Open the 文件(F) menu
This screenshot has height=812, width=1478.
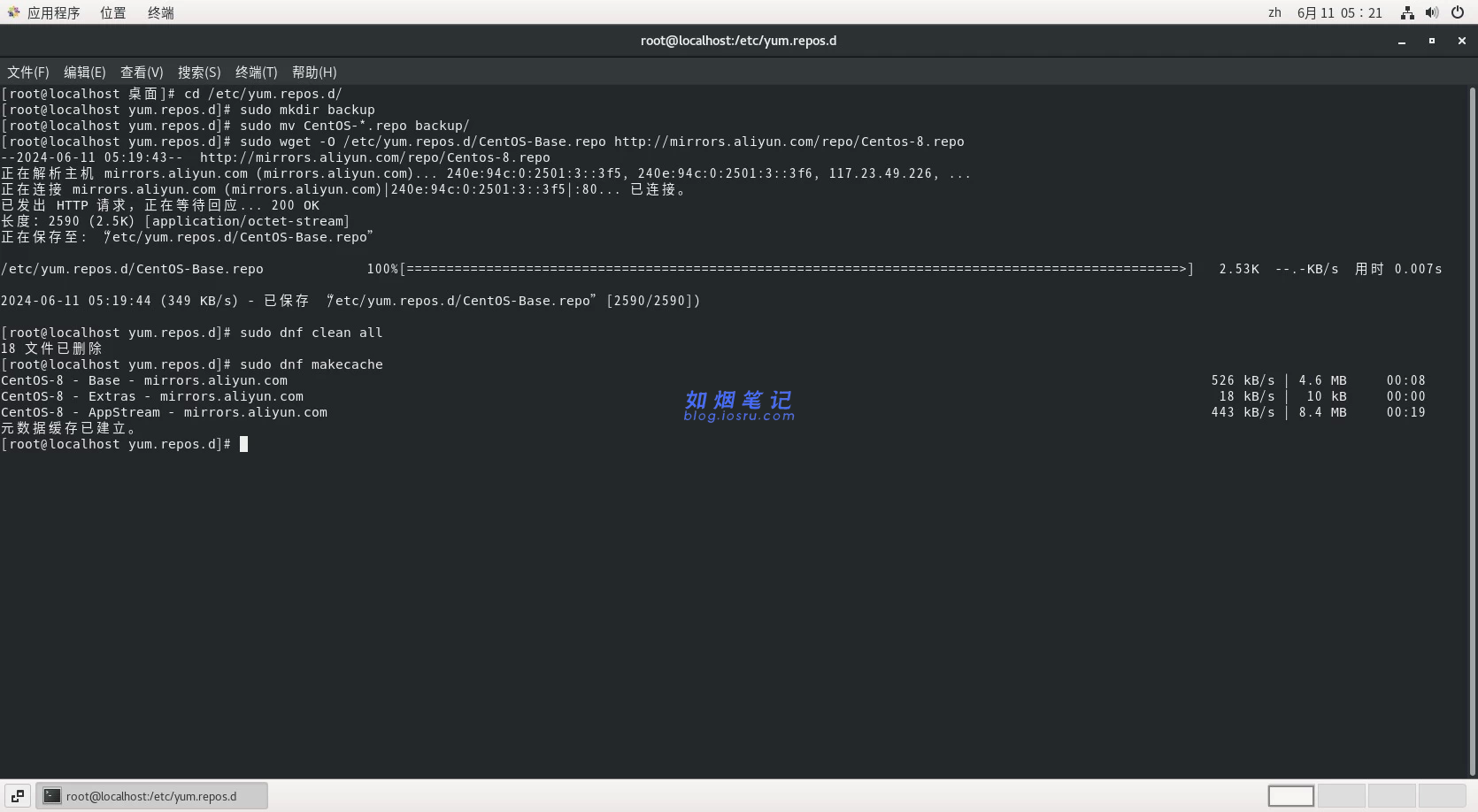(28, 73)
